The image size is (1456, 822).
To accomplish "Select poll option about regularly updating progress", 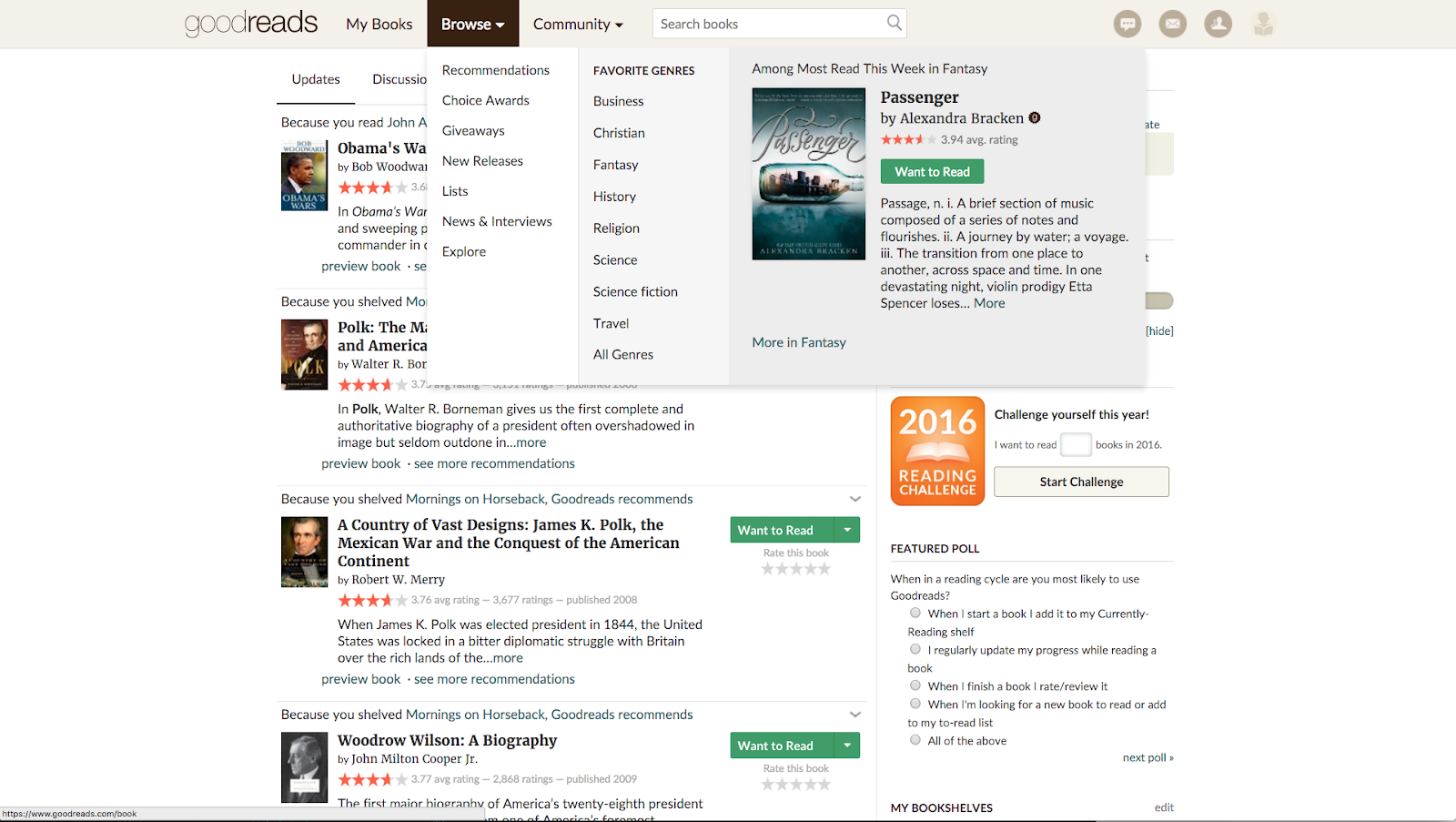I will click(x=915, y=649).
